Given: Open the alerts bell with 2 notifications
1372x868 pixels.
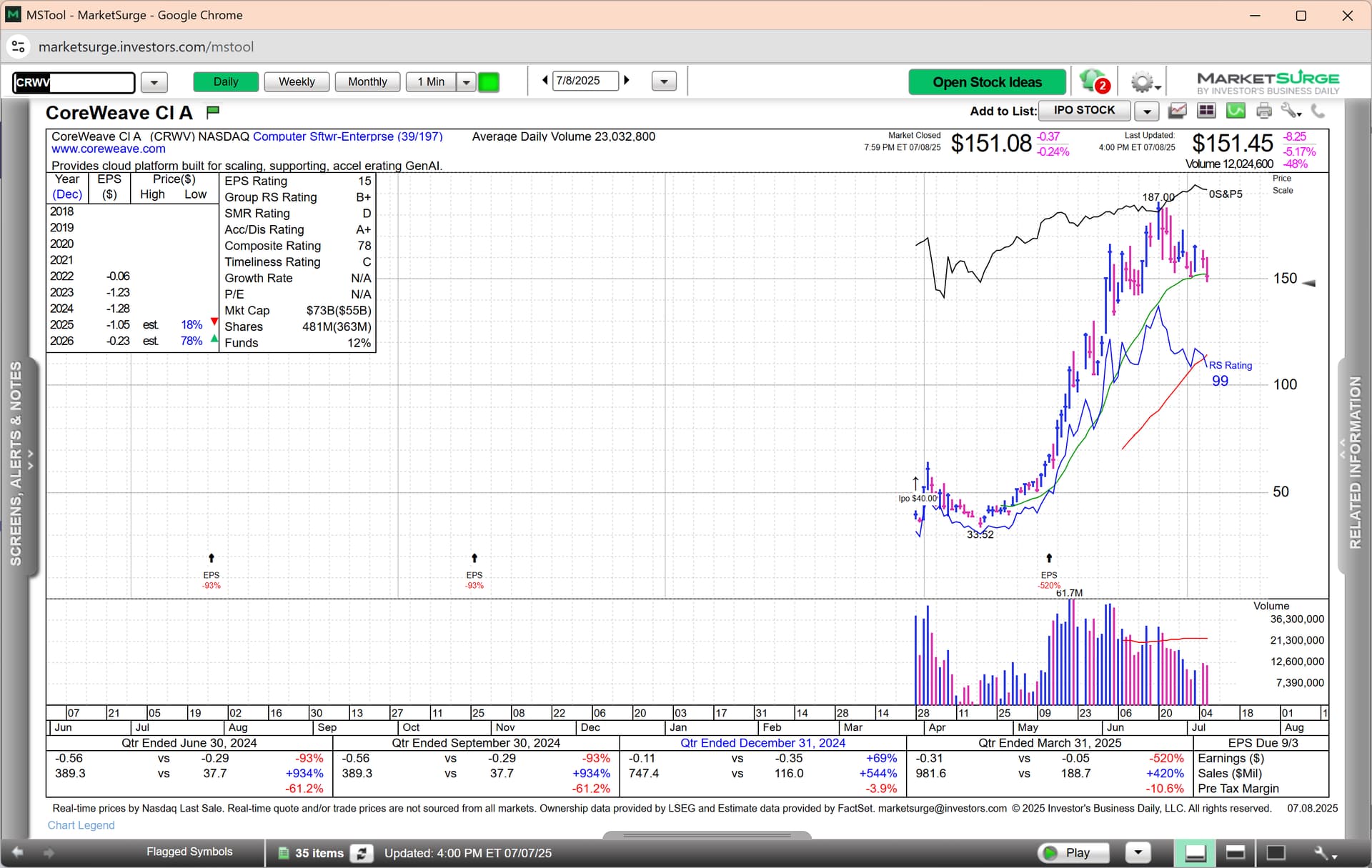Looking at the screenshot, I should [1093, 81].
